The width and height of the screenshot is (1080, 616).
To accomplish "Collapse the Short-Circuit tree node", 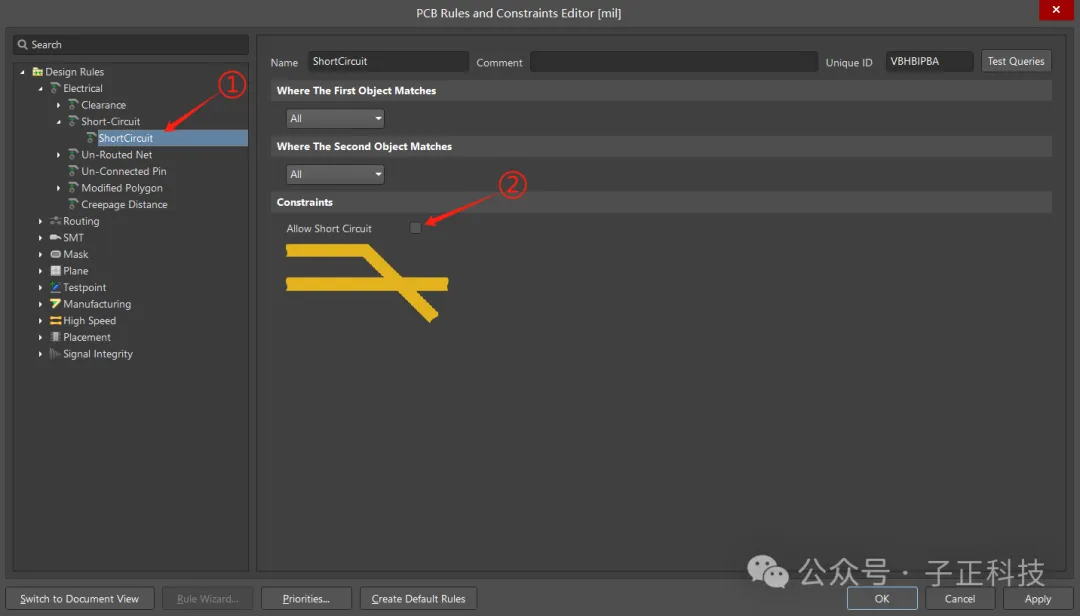I will click(58, 121).
